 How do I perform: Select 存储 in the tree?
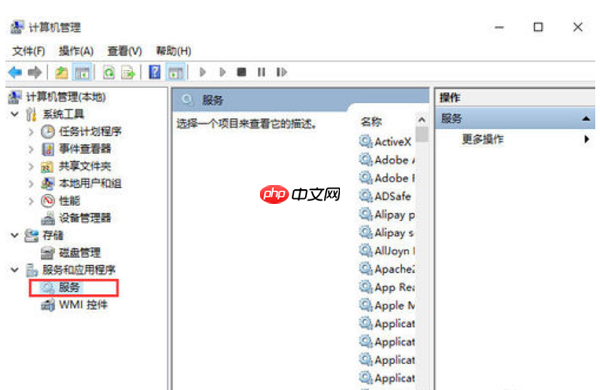click(53, 235)
